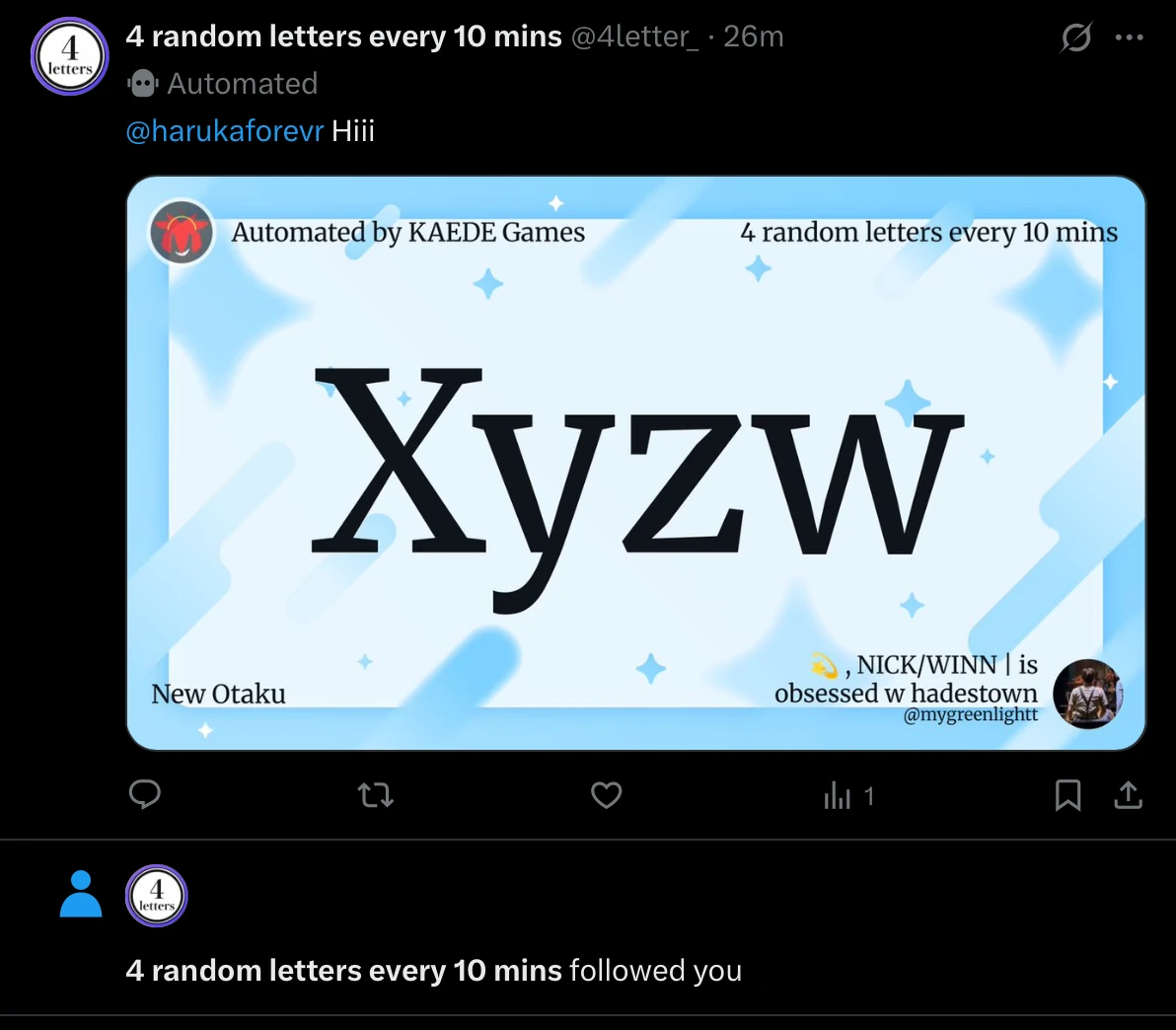
Task: Click the 26m timestamp
Action: tap(754, 36)
